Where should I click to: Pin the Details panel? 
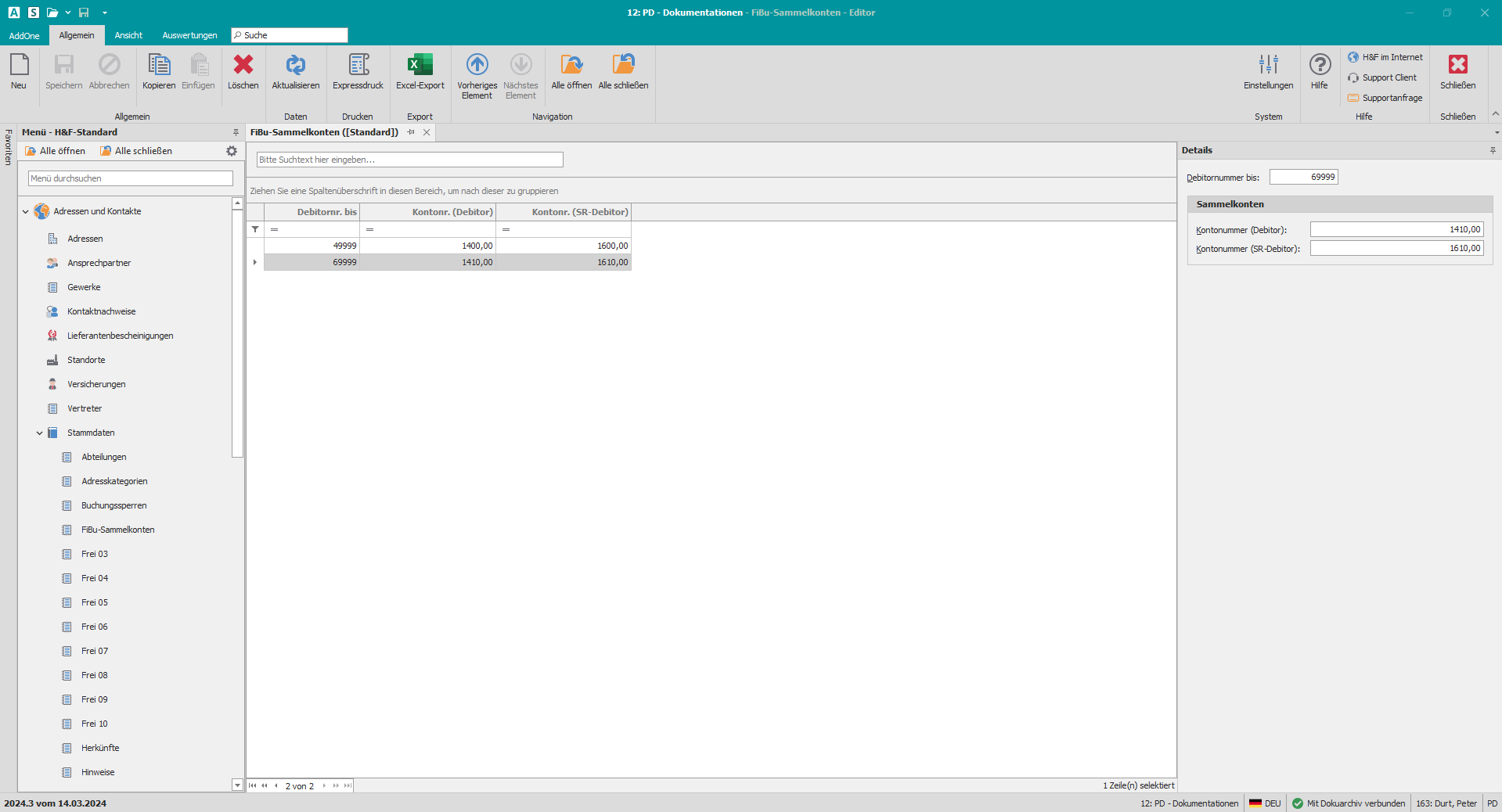point(1493,150)
